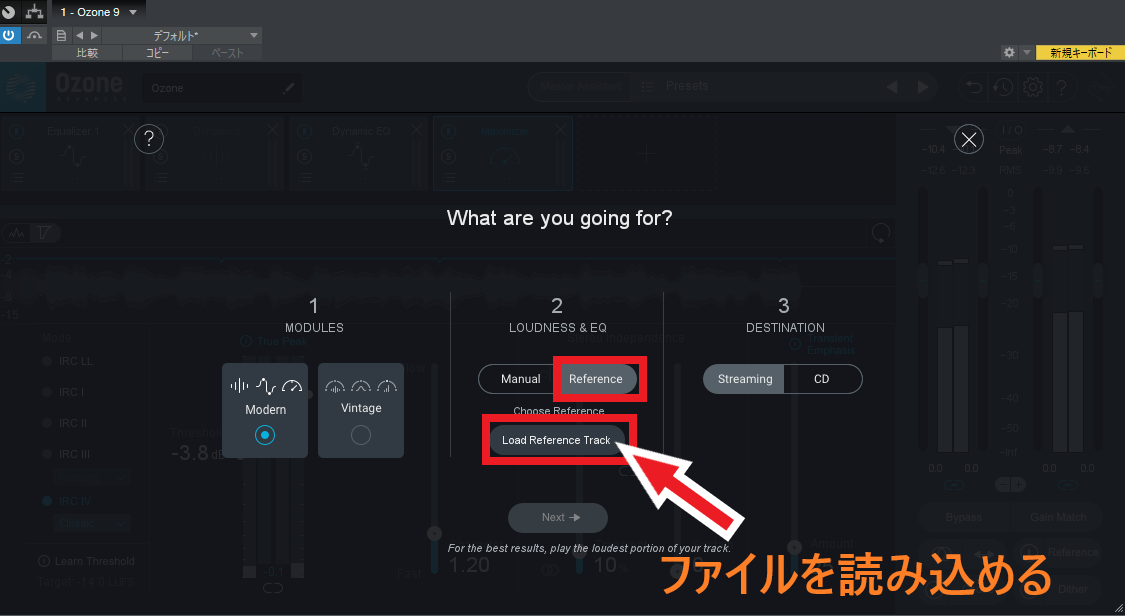Select the IRC LL mode
The height and width of the screenshot is (616, 1125).
68,361
